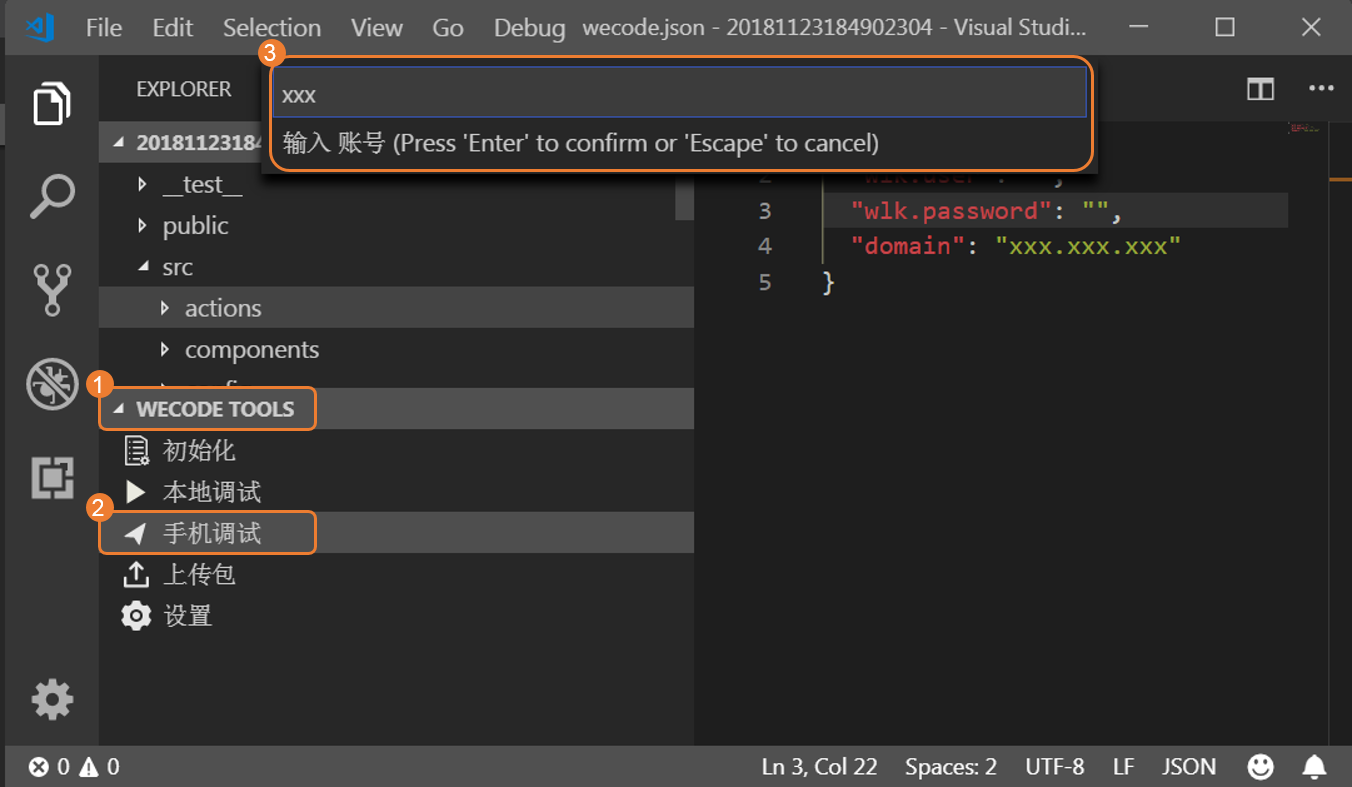Open the Debug menu
This screenshot has width=1352, height=787.
[529, 27]
